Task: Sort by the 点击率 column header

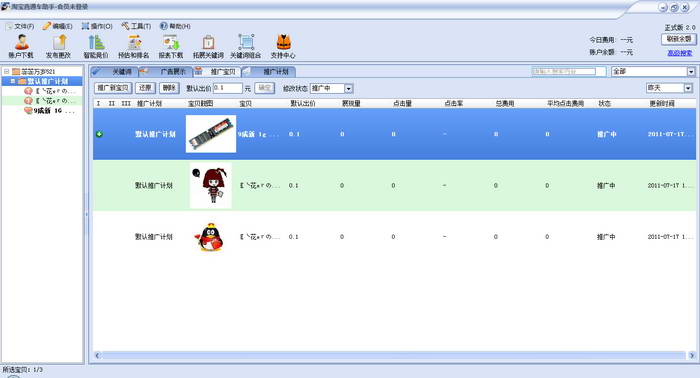Action: pyautogui.click(x=454, y=104)
